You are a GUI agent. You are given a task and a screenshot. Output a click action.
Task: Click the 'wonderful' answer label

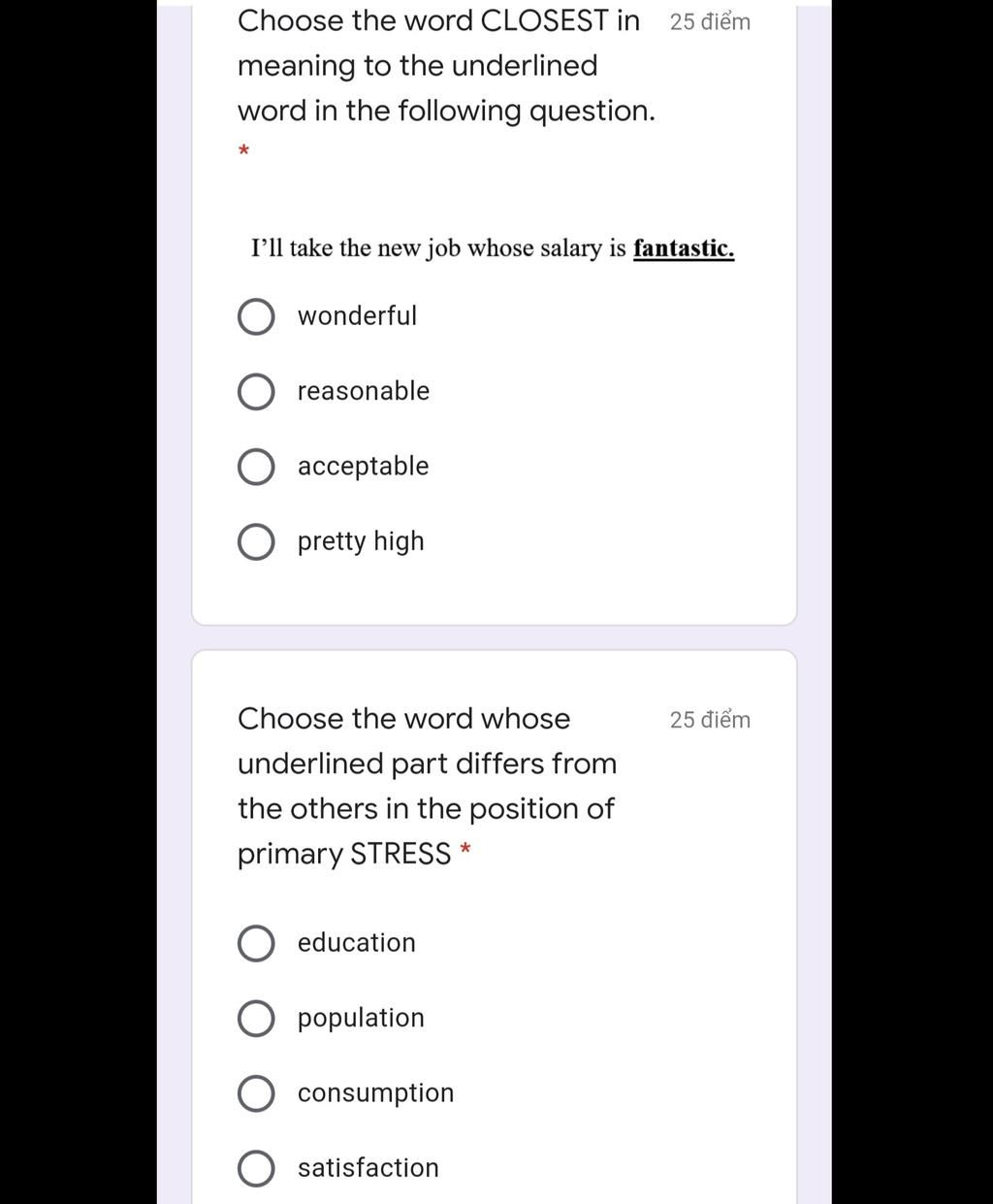357,315
